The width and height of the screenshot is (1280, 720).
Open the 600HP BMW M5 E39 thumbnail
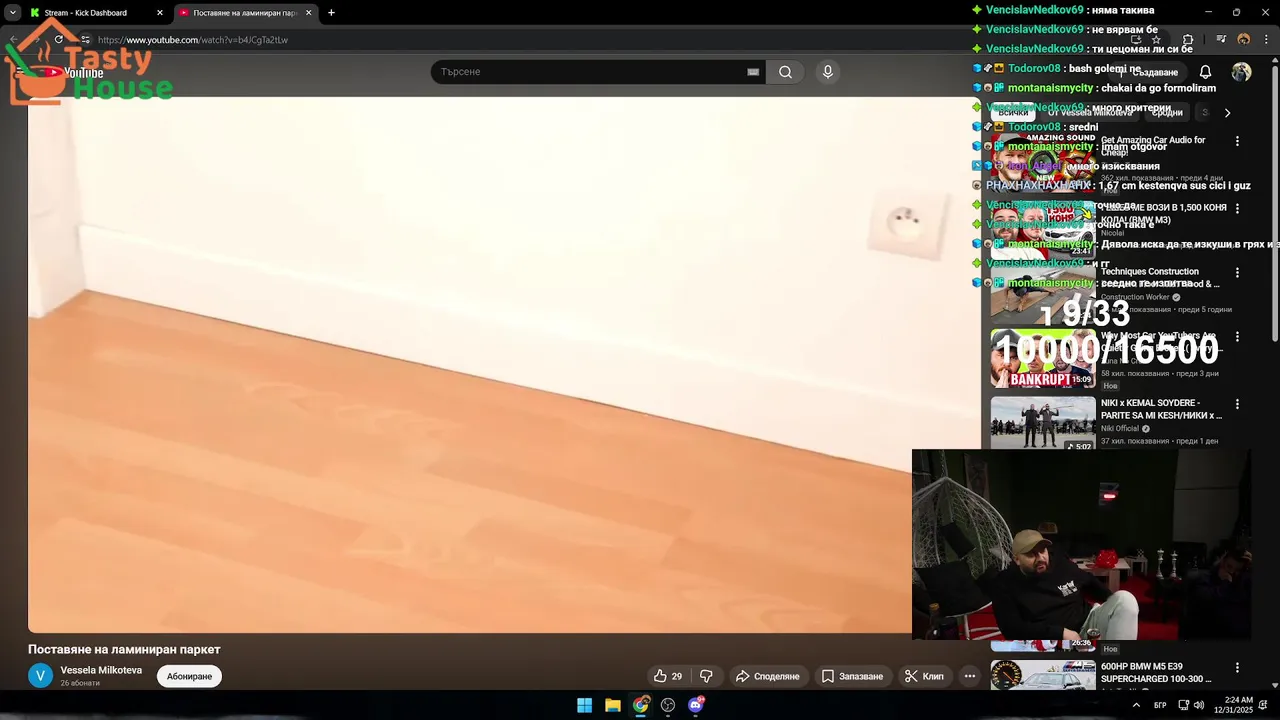tap(1043, 675)
